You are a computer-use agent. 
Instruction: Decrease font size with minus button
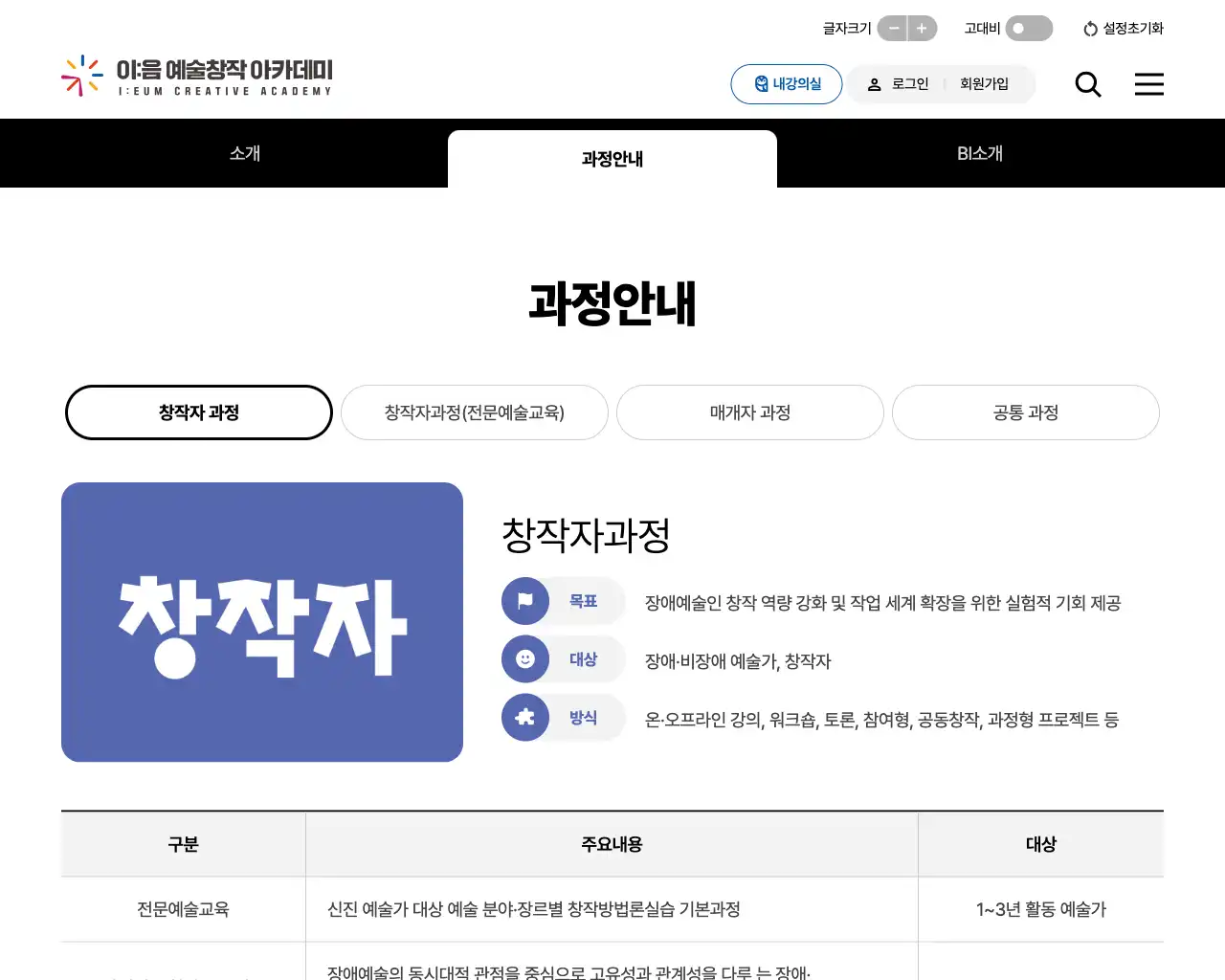tap(893, 29)
